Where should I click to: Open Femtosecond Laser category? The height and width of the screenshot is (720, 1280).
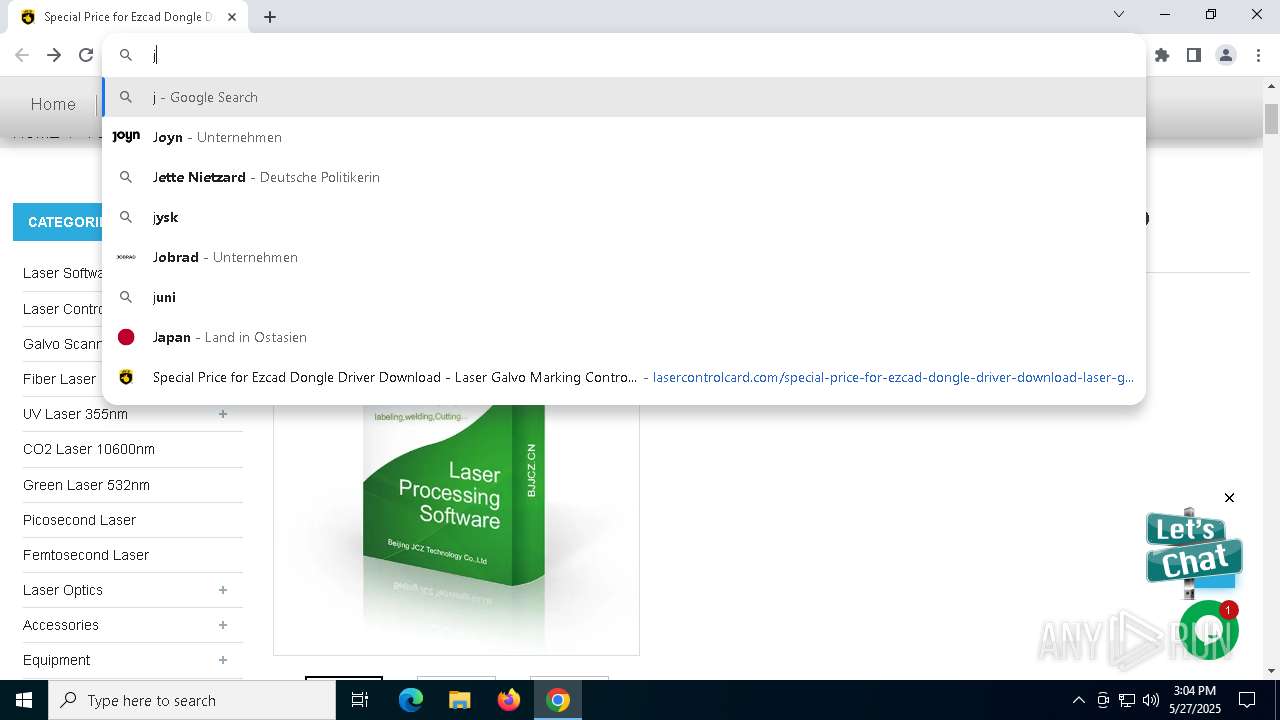coord(86,555)
